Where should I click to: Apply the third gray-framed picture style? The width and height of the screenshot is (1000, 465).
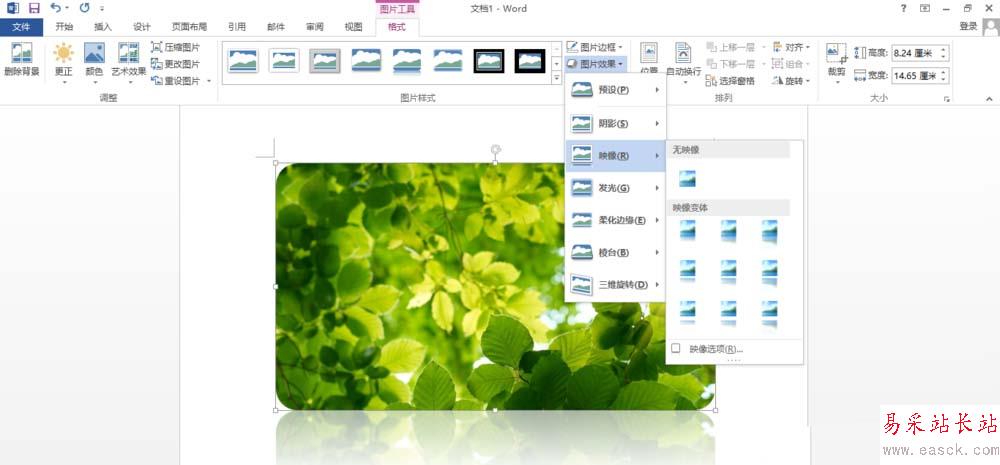pos(325,61)
